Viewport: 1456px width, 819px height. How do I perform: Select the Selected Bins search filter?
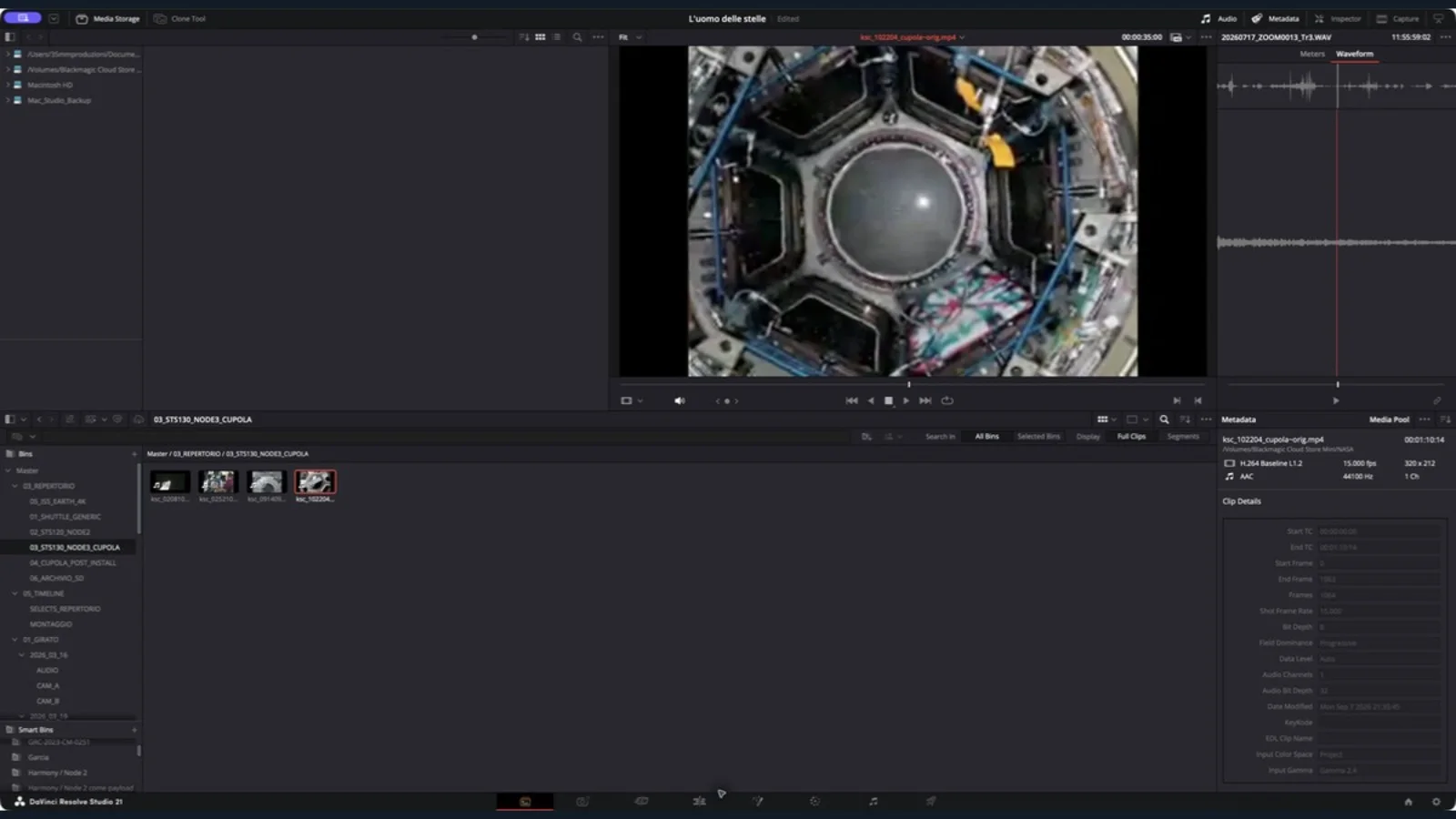click(1038, 437)
